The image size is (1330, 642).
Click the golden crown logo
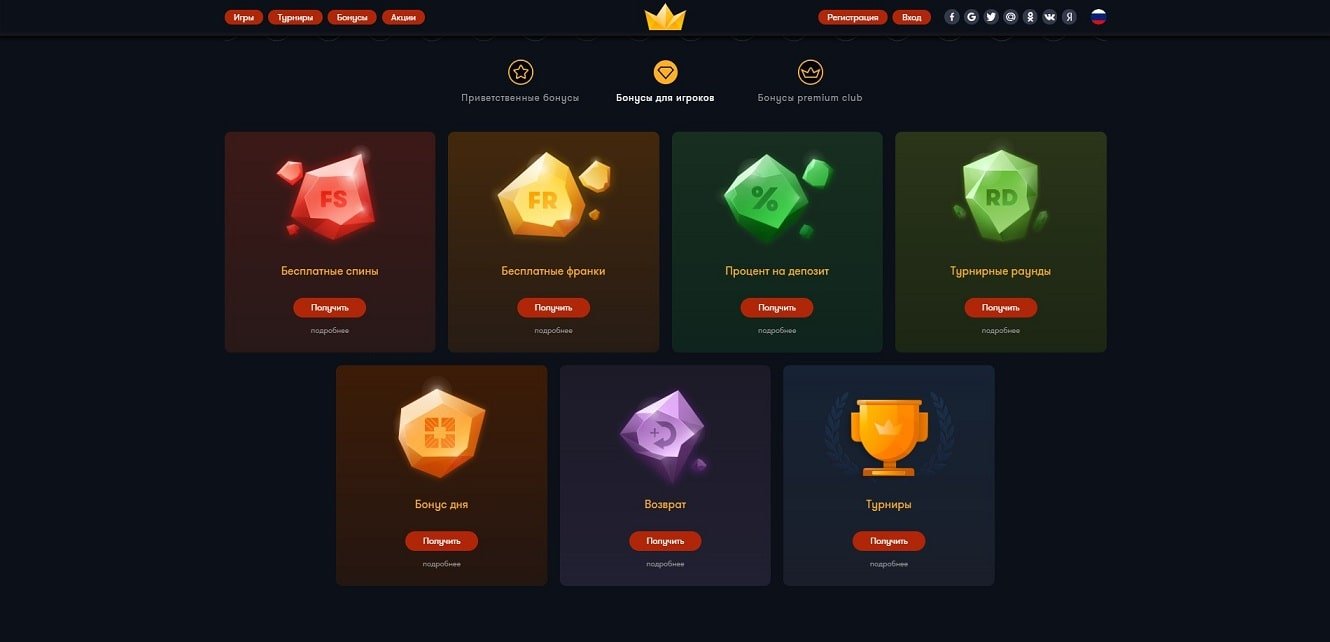665,17
